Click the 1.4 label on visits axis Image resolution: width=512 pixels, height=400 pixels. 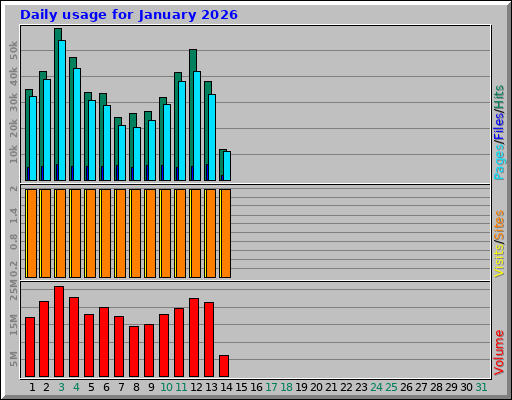(x=13, y=215)
